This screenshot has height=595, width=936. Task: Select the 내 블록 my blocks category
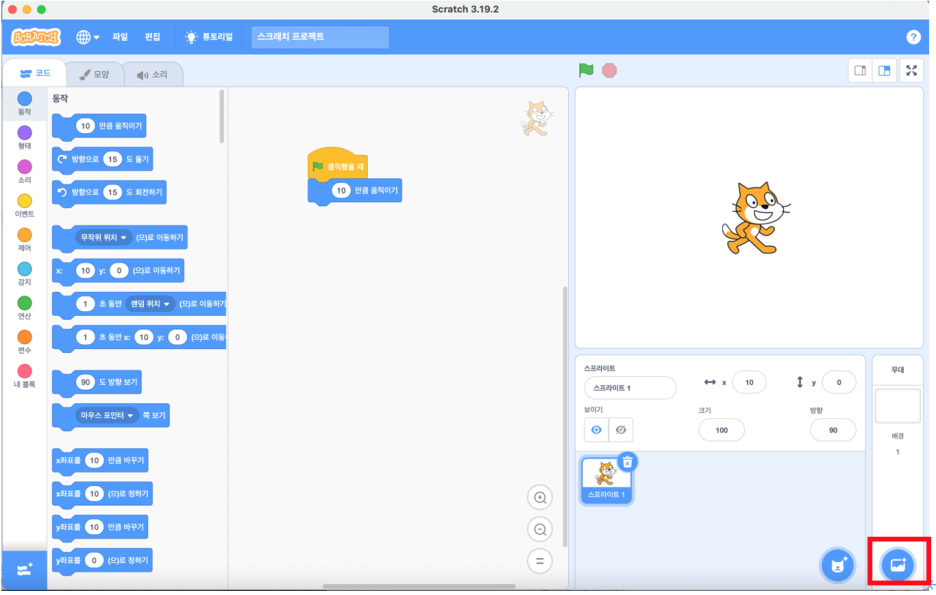pyautogui.click(x=24, y=375)
